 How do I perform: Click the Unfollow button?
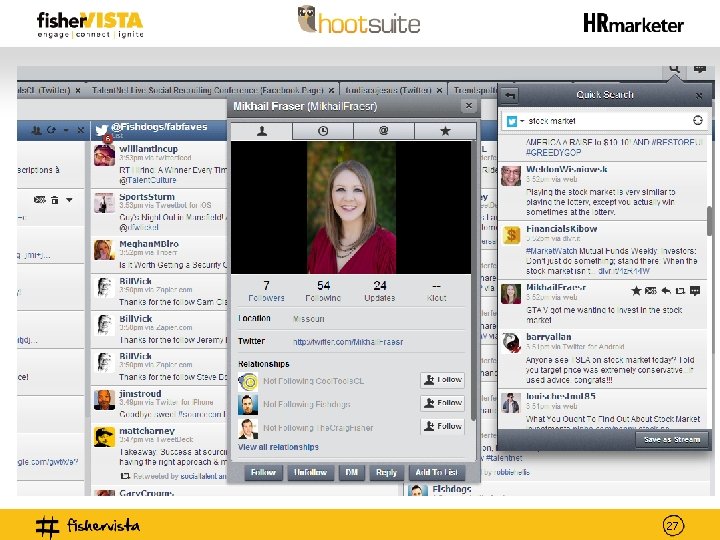click(310, 472)
